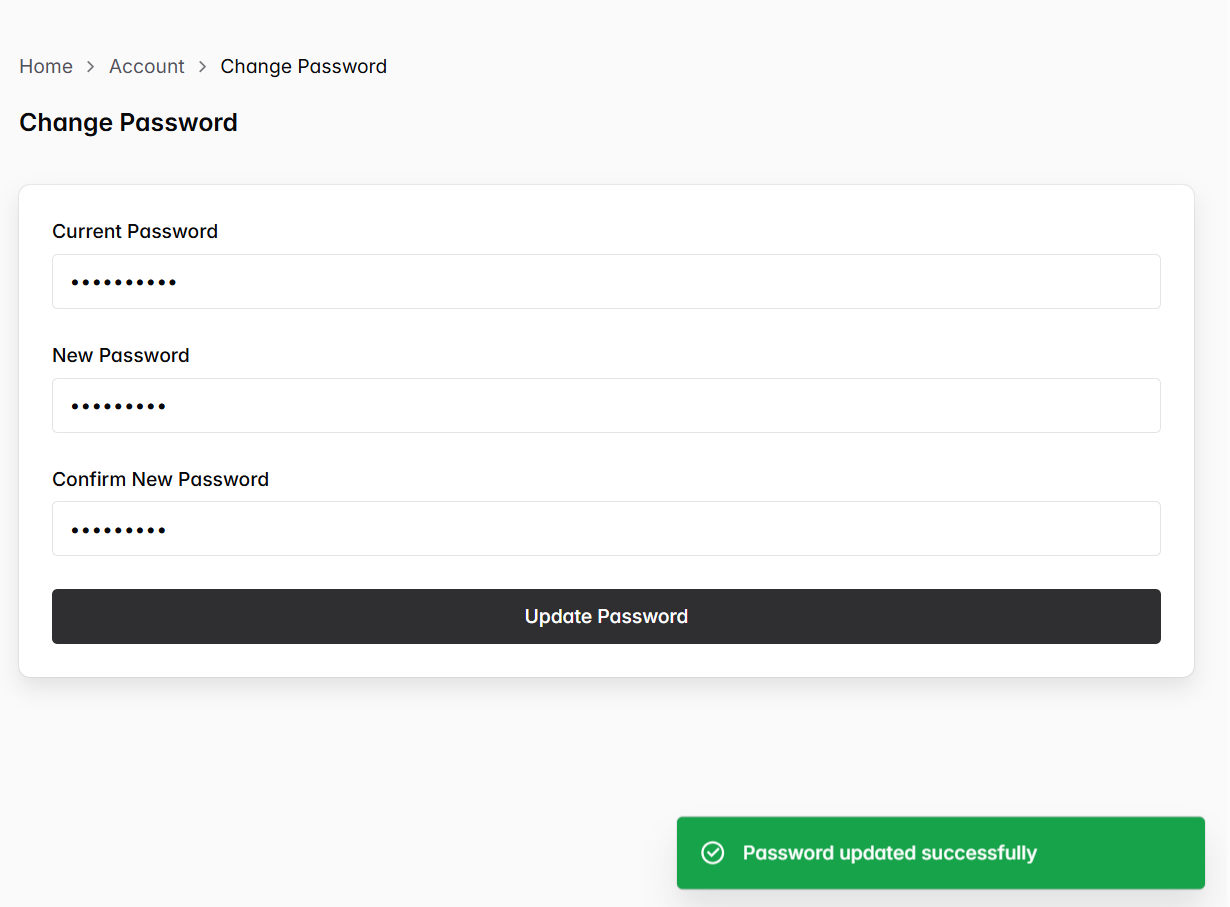Focus the Confirm New Password input field

tap(605, 528)
